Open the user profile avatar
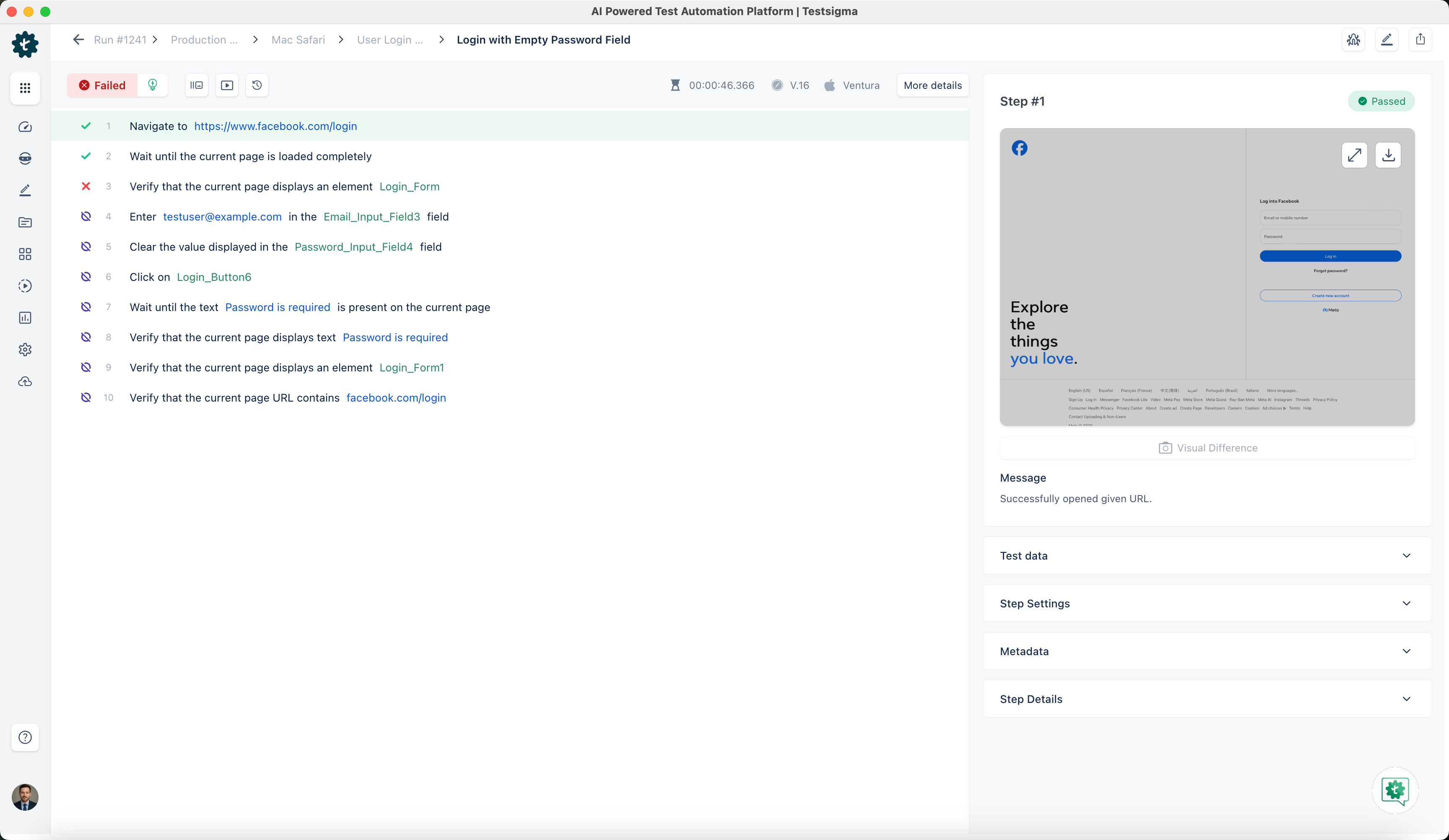This screenshot has width=1449, height=840. [25, 797]
